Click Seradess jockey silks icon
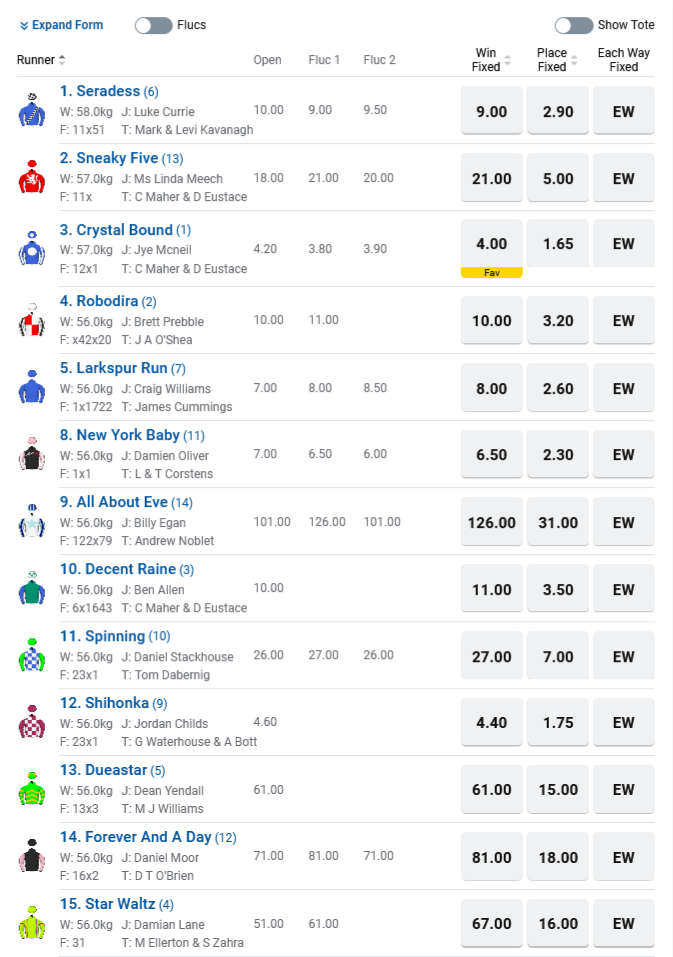The image size is (673, 957). click(32, 110)
